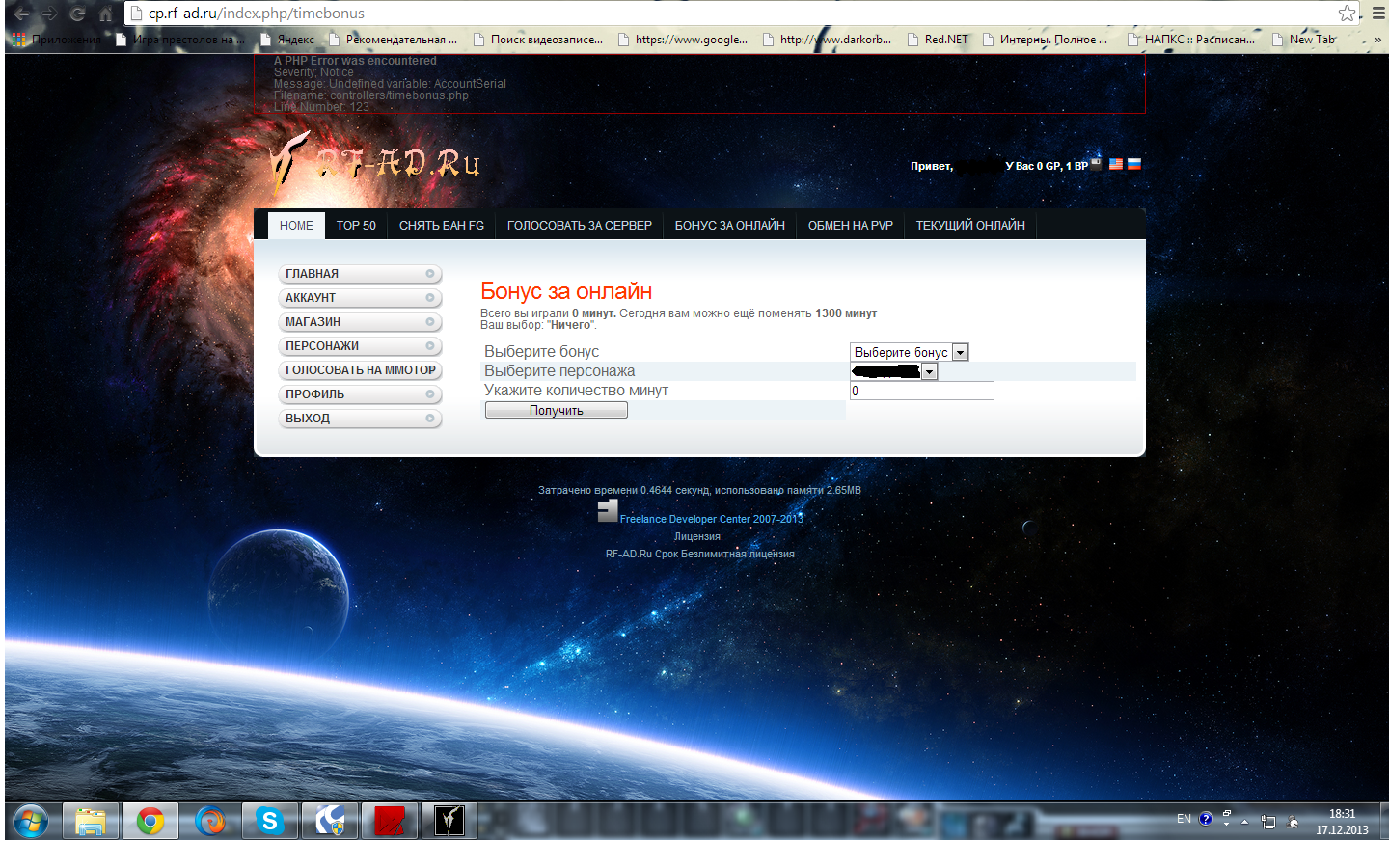Viewport: 1389px width, 868px height.
Task: Switch site language to English via US flag
Action: (x=1116, y=164)
